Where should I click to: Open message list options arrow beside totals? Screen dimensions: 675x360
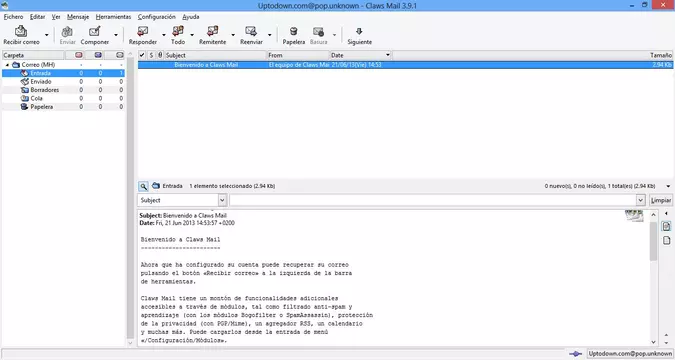(x=668, y=186)
